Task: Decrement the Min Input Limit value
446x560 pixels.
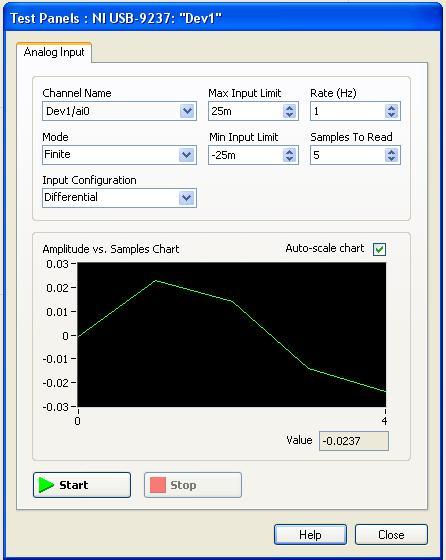Action: (x=289, y=159)
